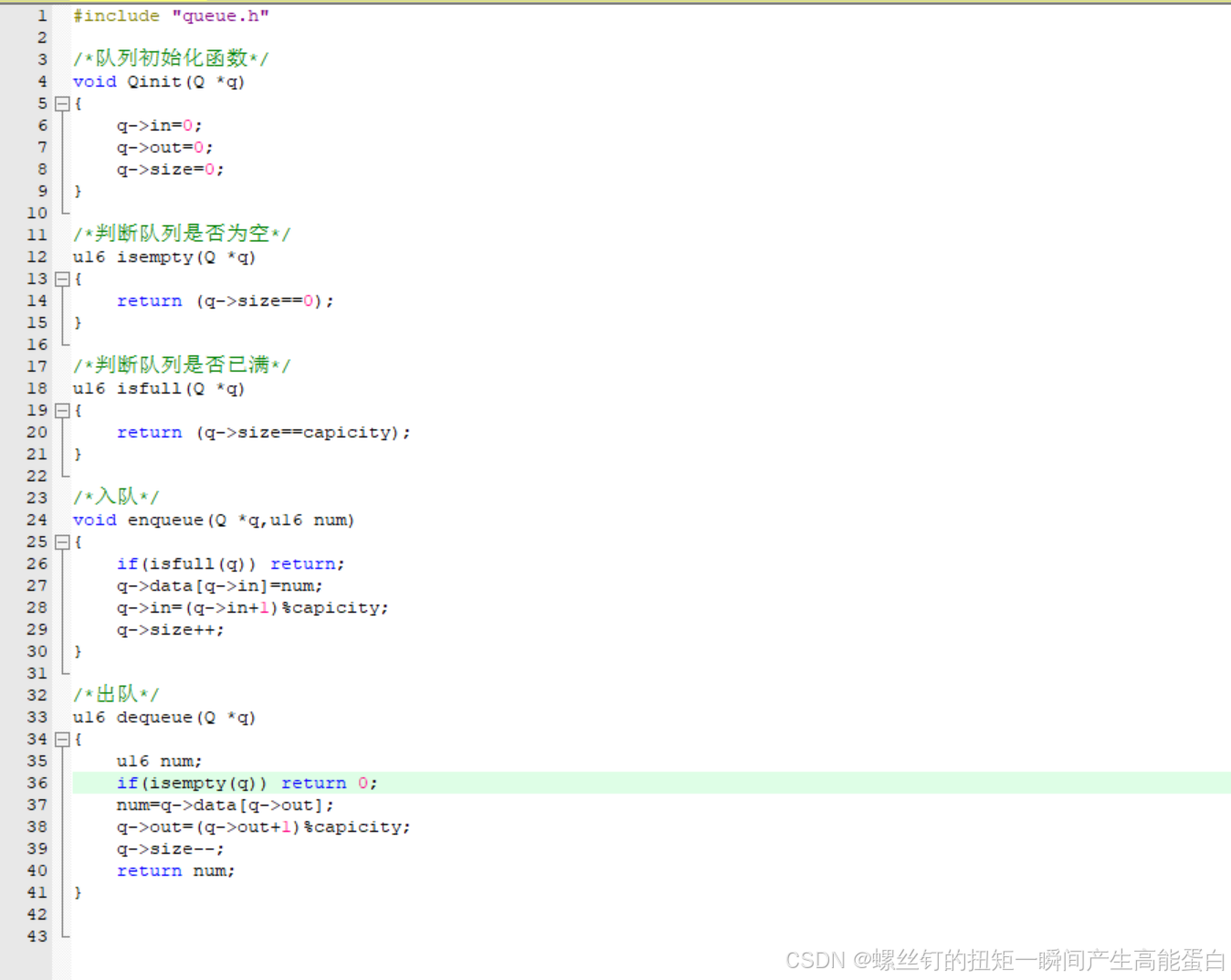Viewport: 1231px width, 980px height.
Task: Click the 队列初始化函数 comment
Action: (x=171, y=58)
